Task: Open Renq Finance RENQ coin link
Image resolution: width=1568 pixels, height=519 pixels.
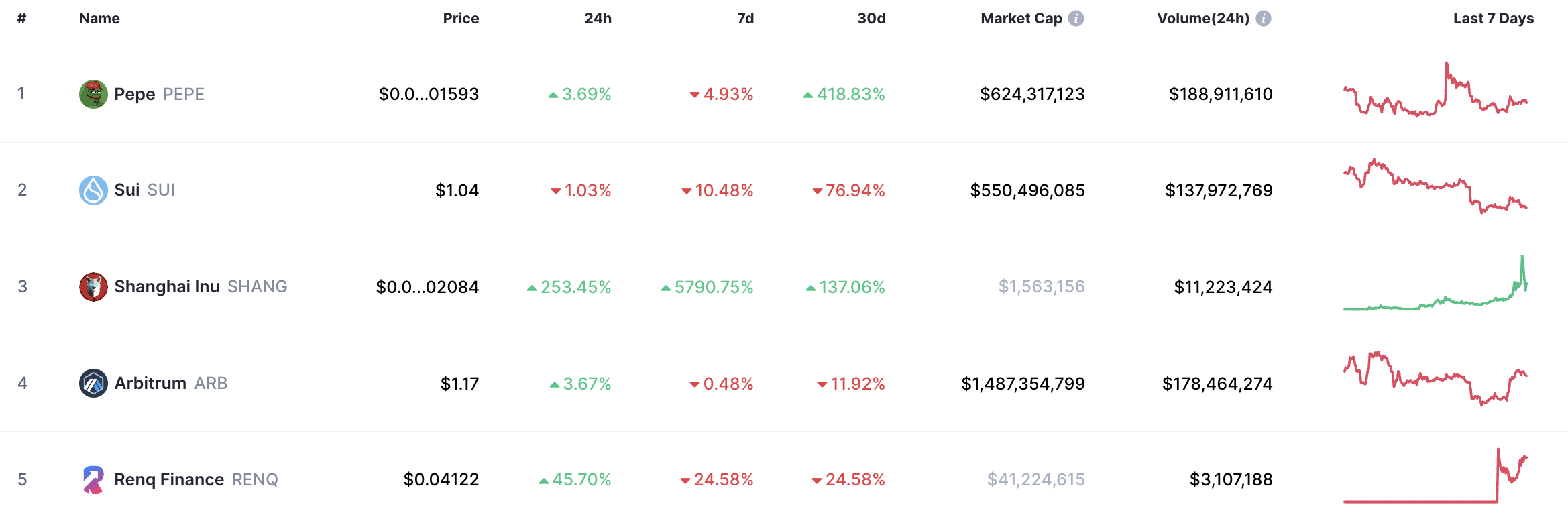Action: point(196,480)
